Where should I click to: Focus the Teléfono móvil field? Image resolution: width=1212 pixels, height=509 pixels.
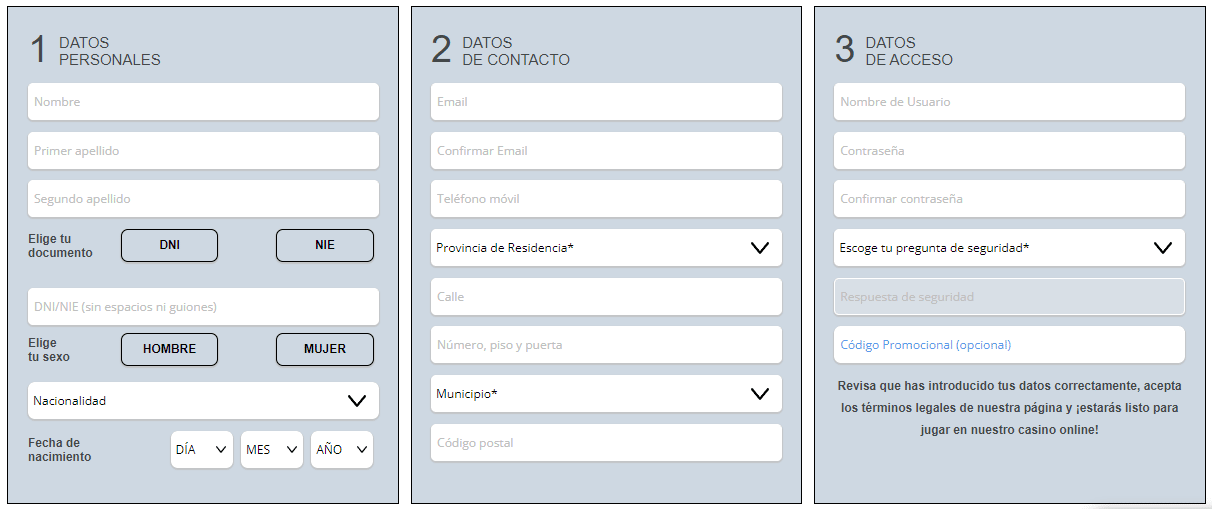coord(606,199)
